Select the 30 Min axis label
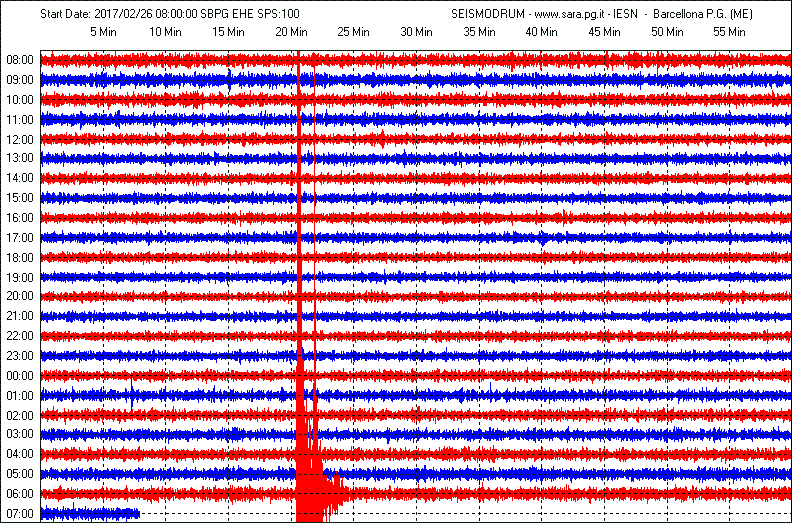This screenshot has height=523, width=792. tap(417, 32)
